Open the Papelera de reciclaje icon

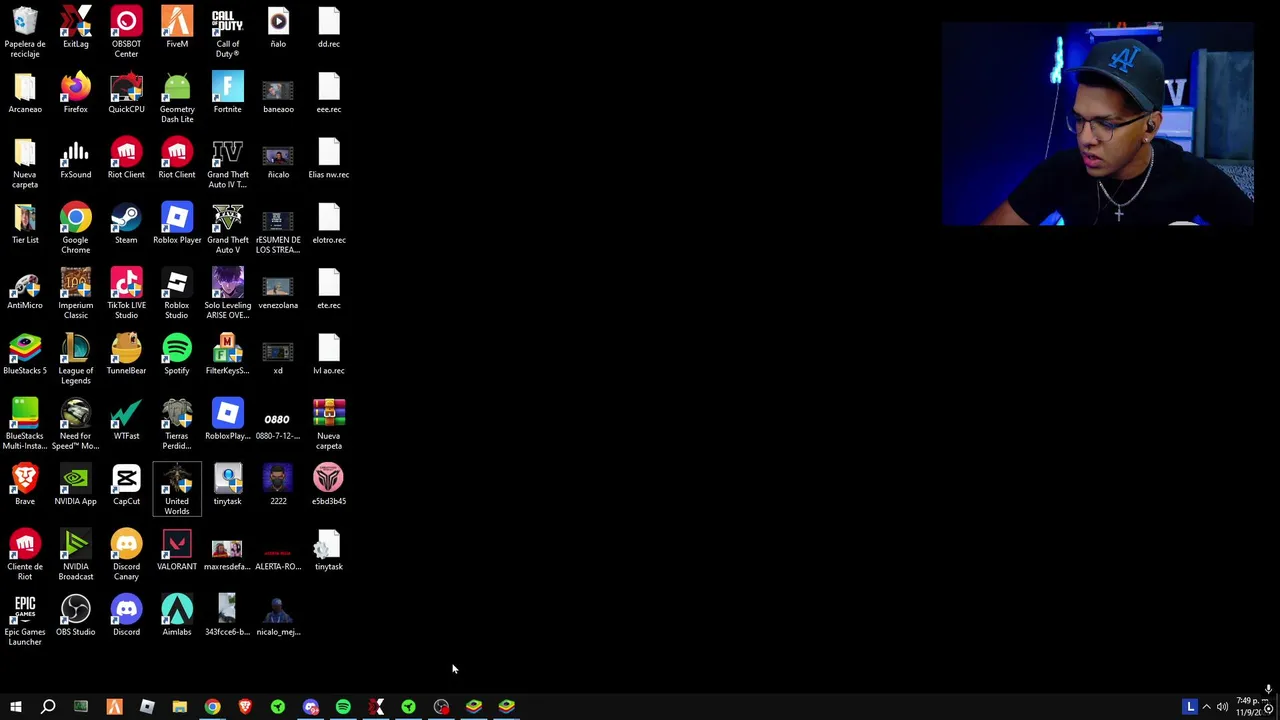pyautogui.click(x=25, y=32)
